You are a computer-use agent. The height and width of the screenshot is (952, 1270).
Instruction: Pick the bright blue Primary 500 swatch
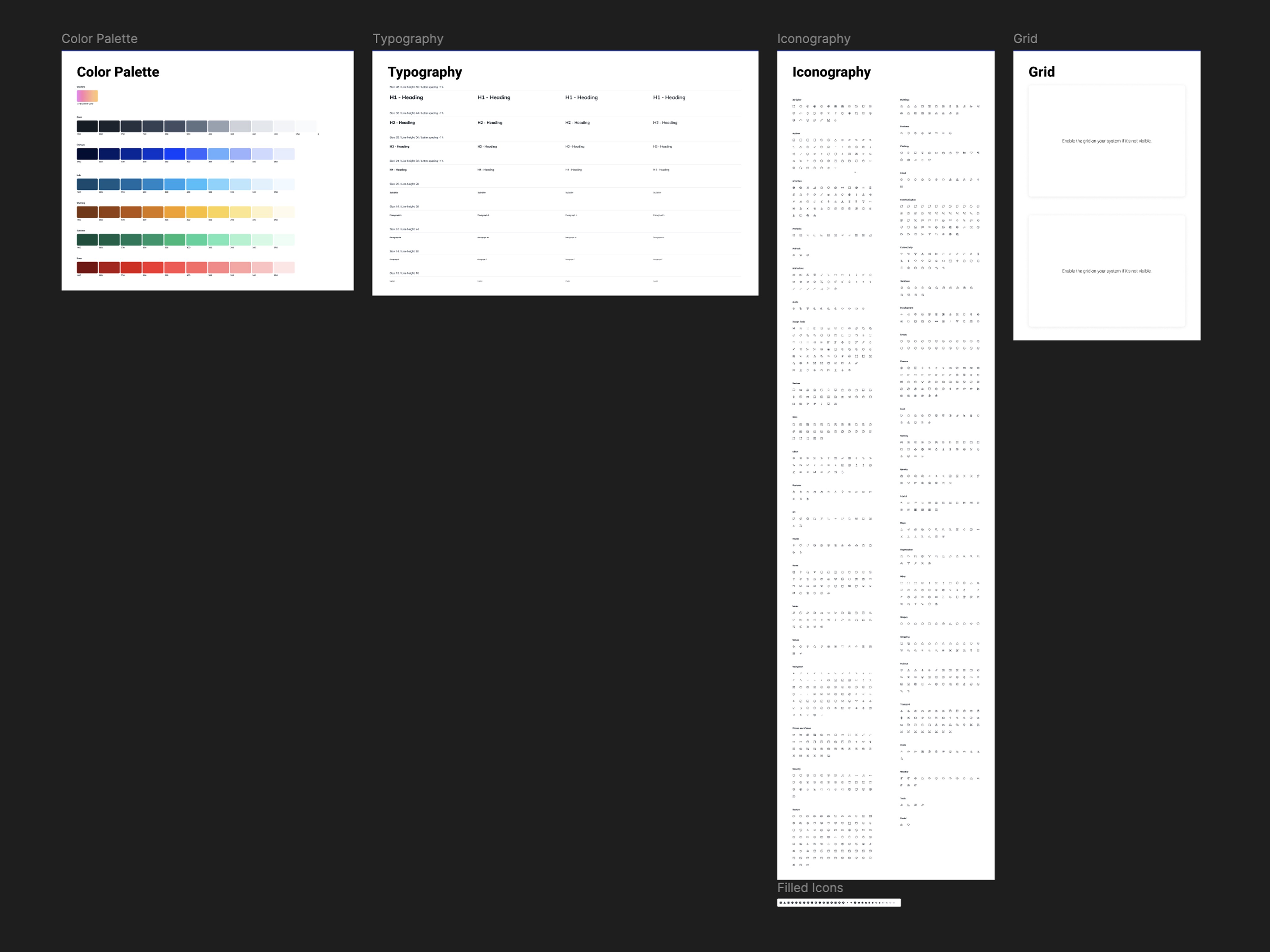(x=175, y=154)
